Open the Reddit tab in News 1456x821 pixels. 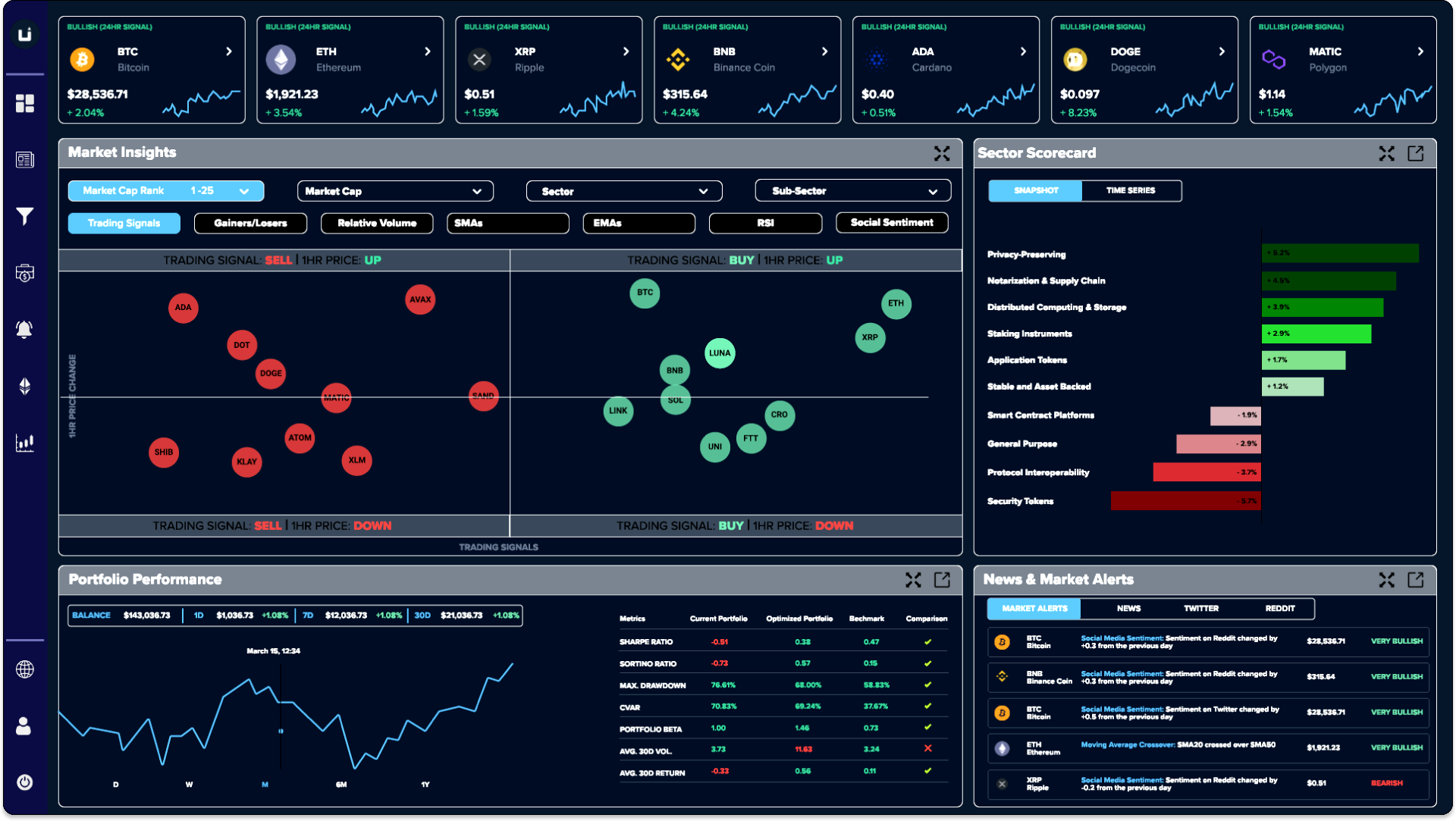tap(1280, 609)
